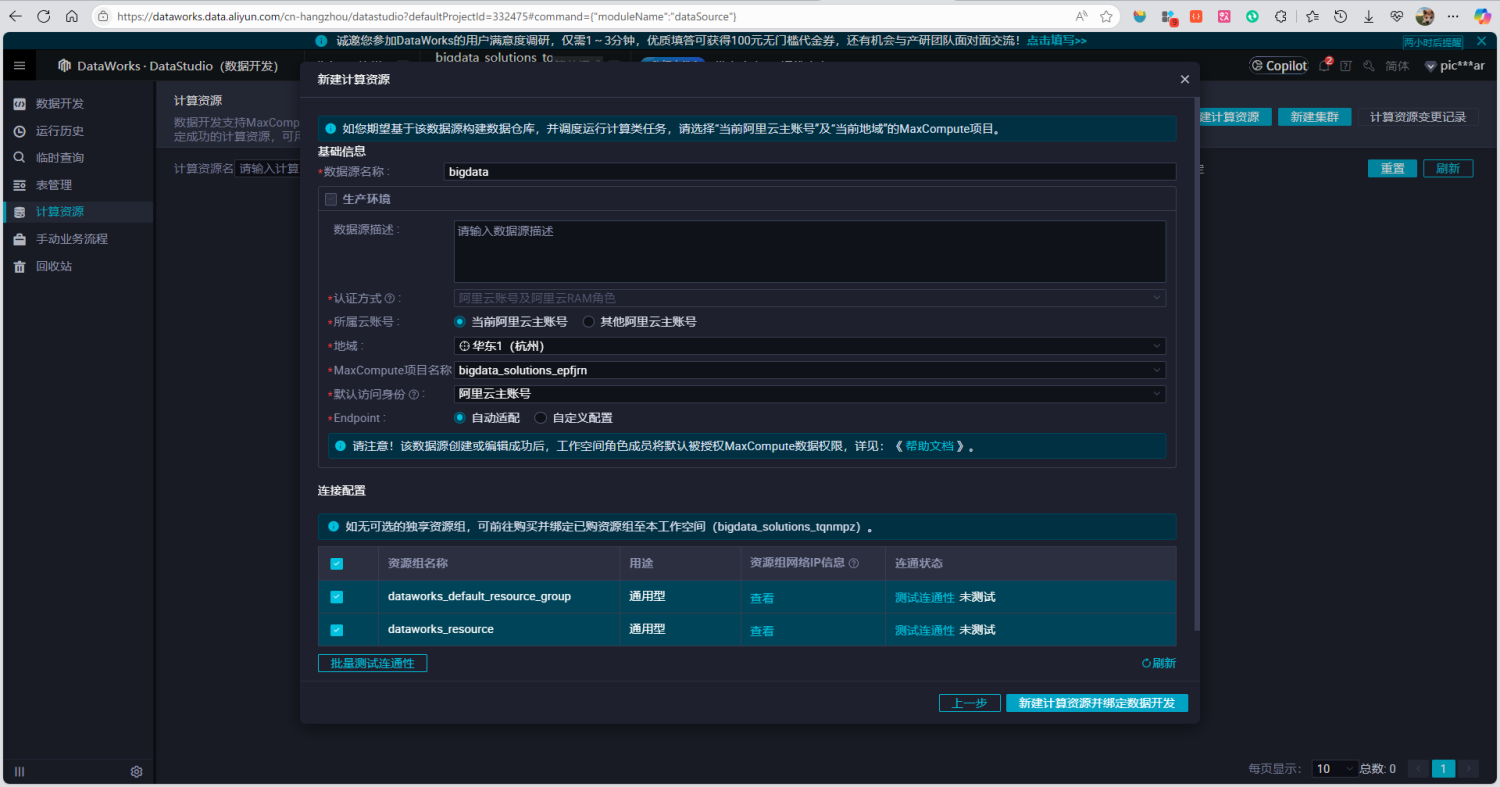The image size is (1500, 787).
Task: Open workspace settings with the gear icon
Action: (x=136, y=771)
